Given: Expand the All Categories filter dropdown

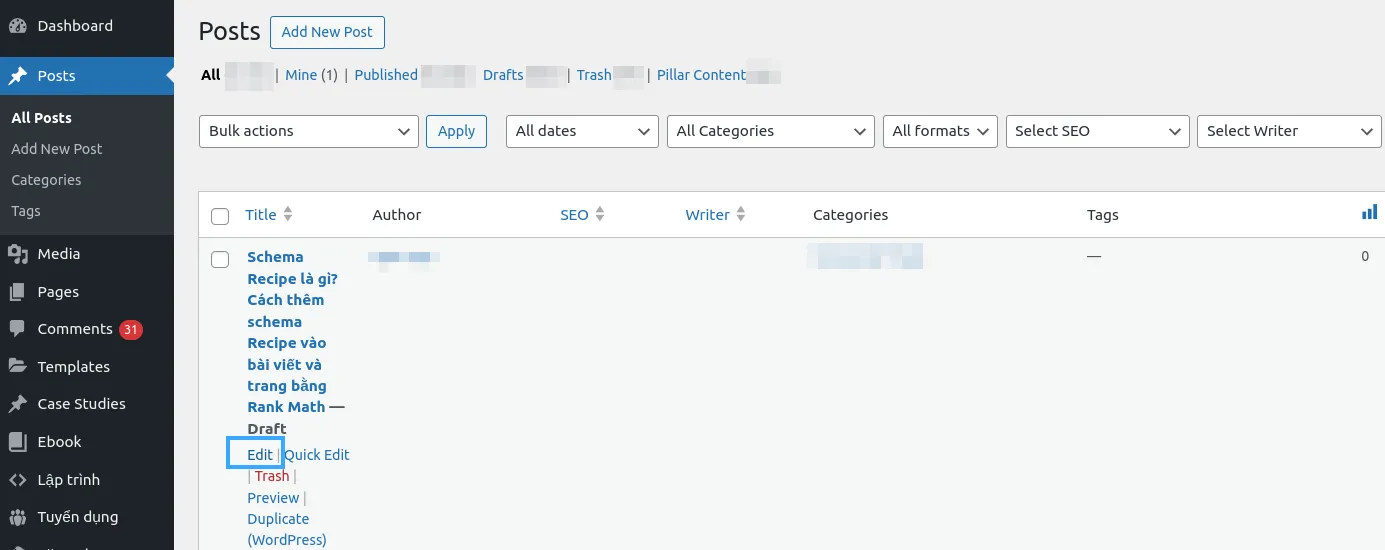Looking at the screenshot, I should [x=770, y=131].
